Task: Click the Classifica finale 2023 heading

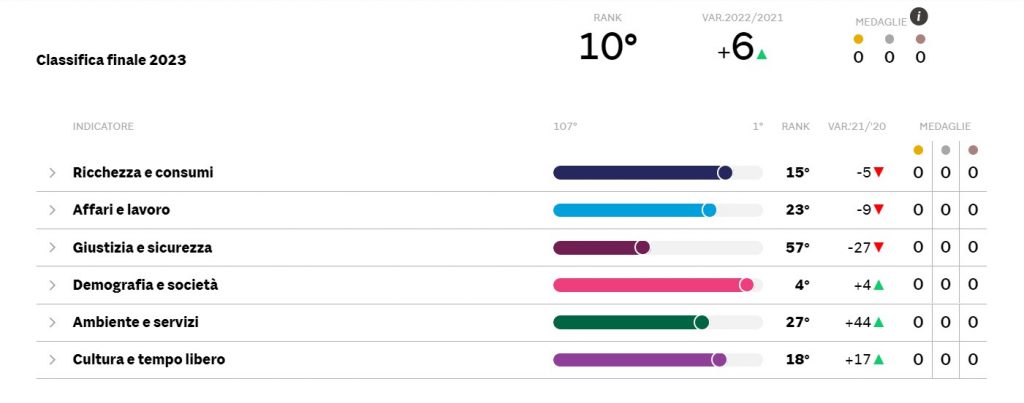Action: [x=111, y=60]
